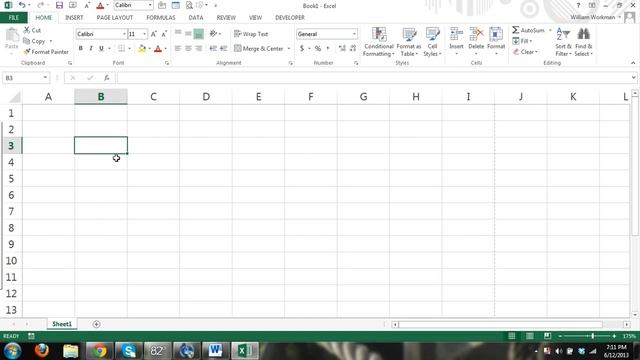Open Find & Select binoculars
Viewport: 640px width, 360px height.
coord(584,42)
